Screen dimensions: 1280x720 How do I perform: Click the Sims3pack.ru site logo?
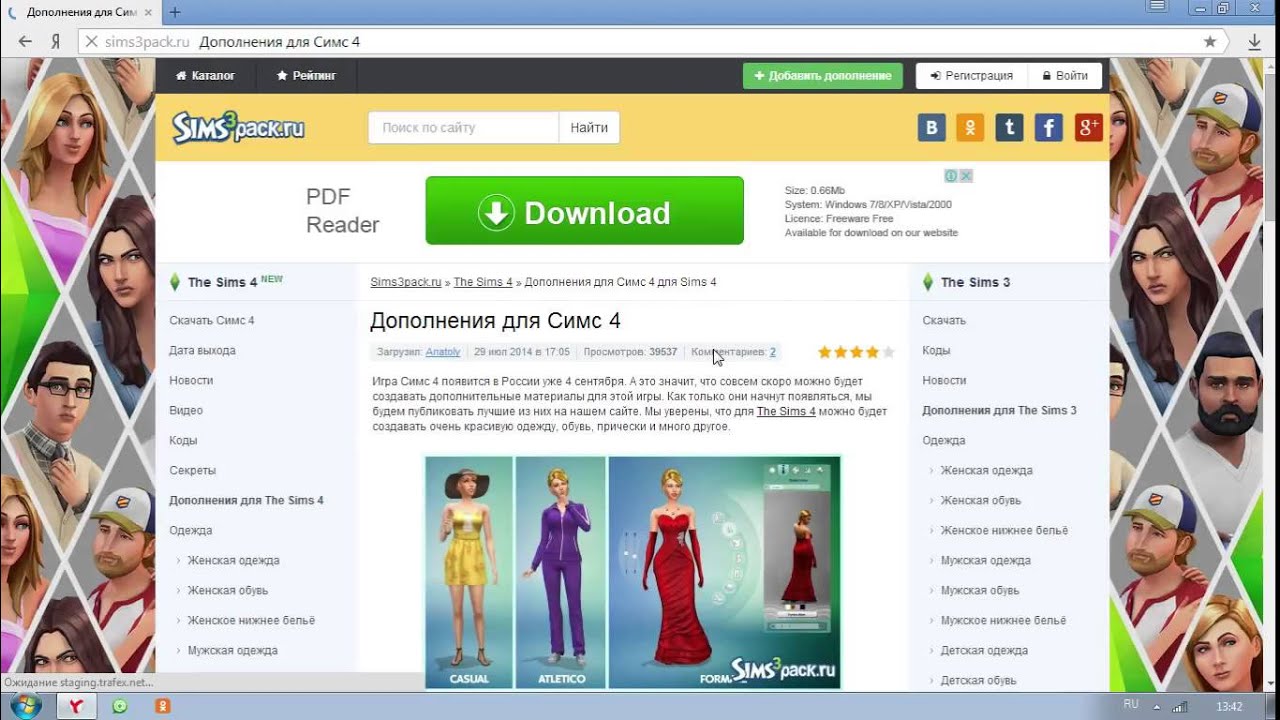click(x=238, y=127)
